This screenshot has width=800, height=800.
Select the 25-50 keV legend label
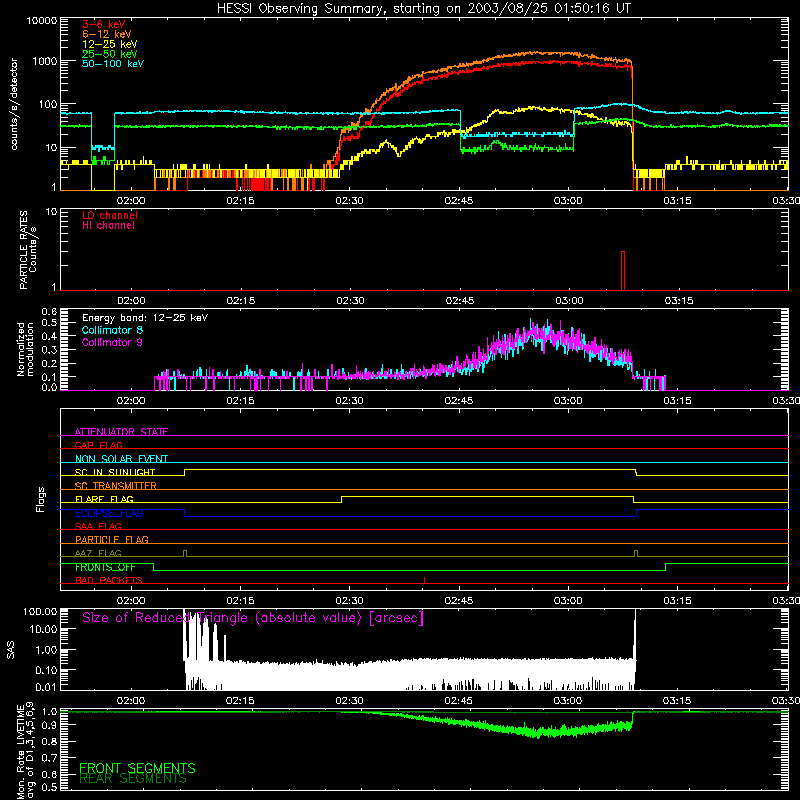click(x=110, y=54)
